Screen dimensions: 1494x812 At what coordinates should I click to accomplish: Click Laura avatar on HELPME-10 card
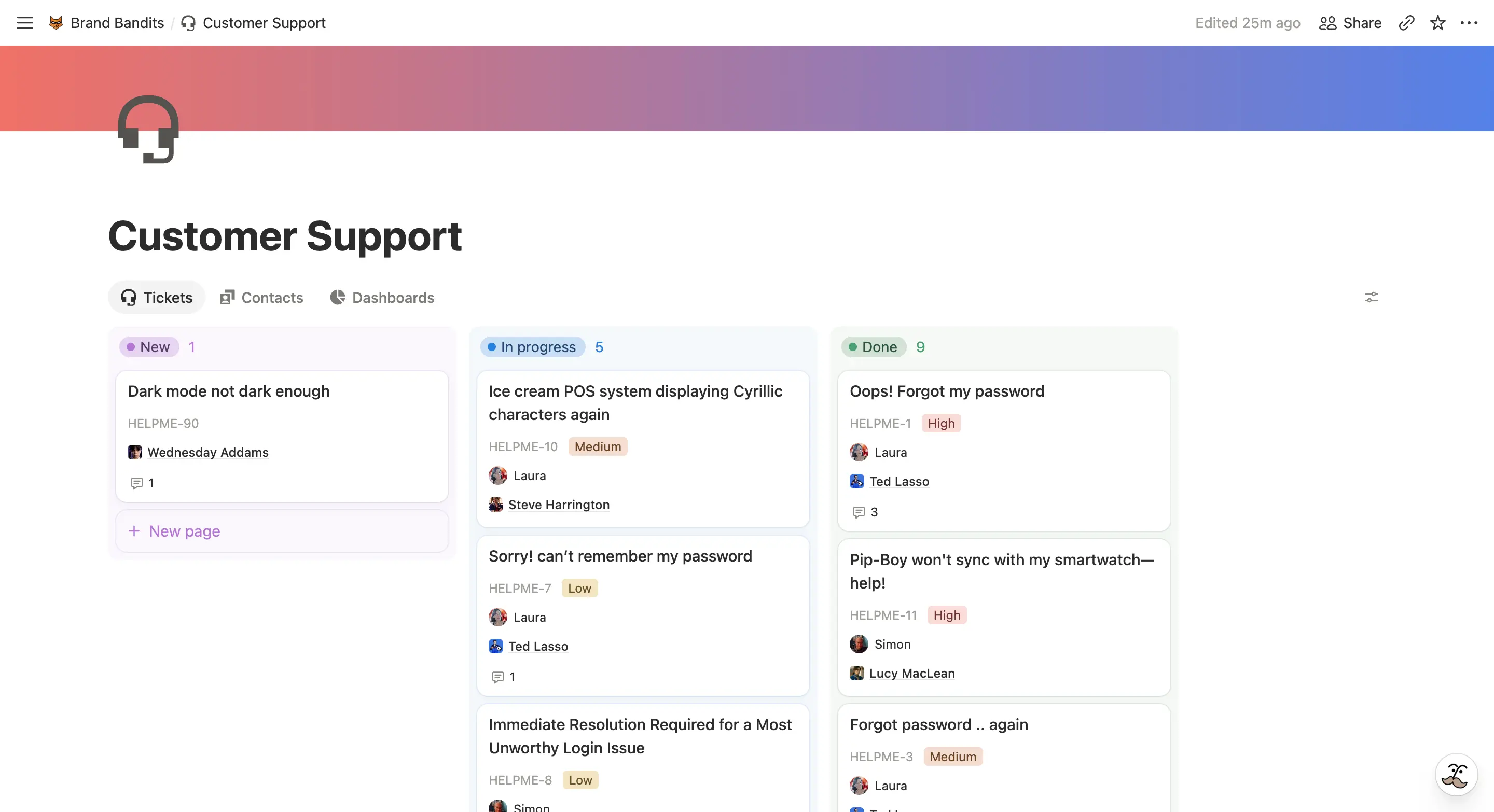tap(498, 475)
